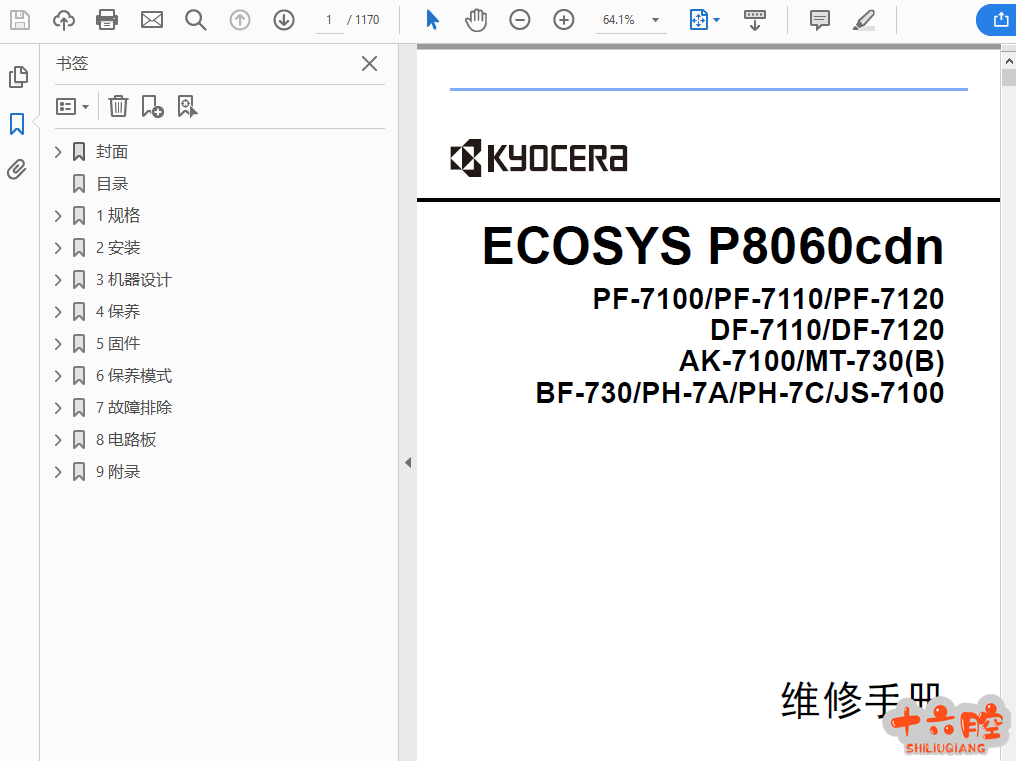Image resolution: width=1016 pixels, height=761 pixels.
Task: Select the hand pan tool
Action: point(476,20)
